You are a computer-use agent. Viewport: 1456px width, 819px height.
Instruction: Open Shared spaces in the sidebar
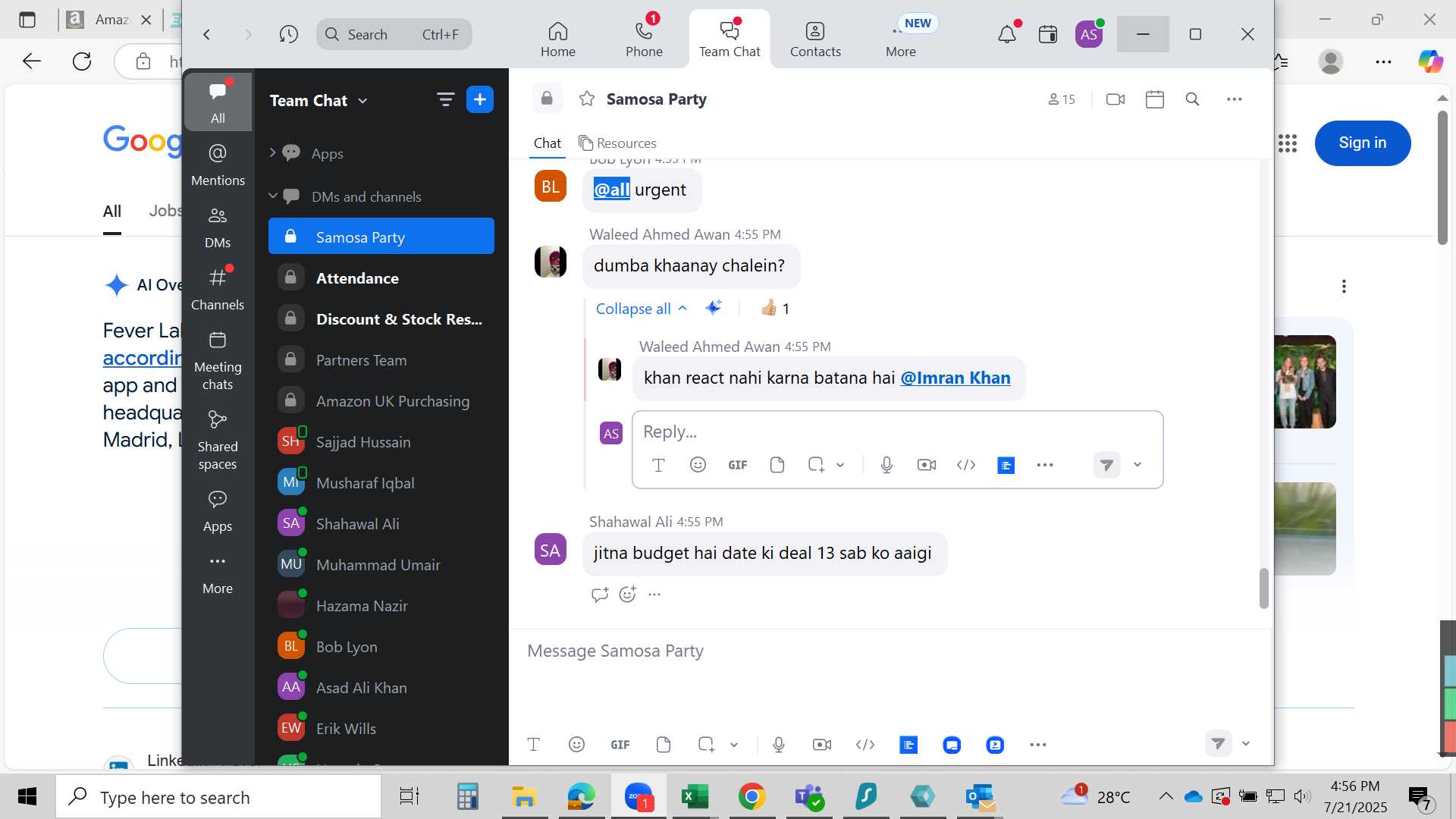218,439
